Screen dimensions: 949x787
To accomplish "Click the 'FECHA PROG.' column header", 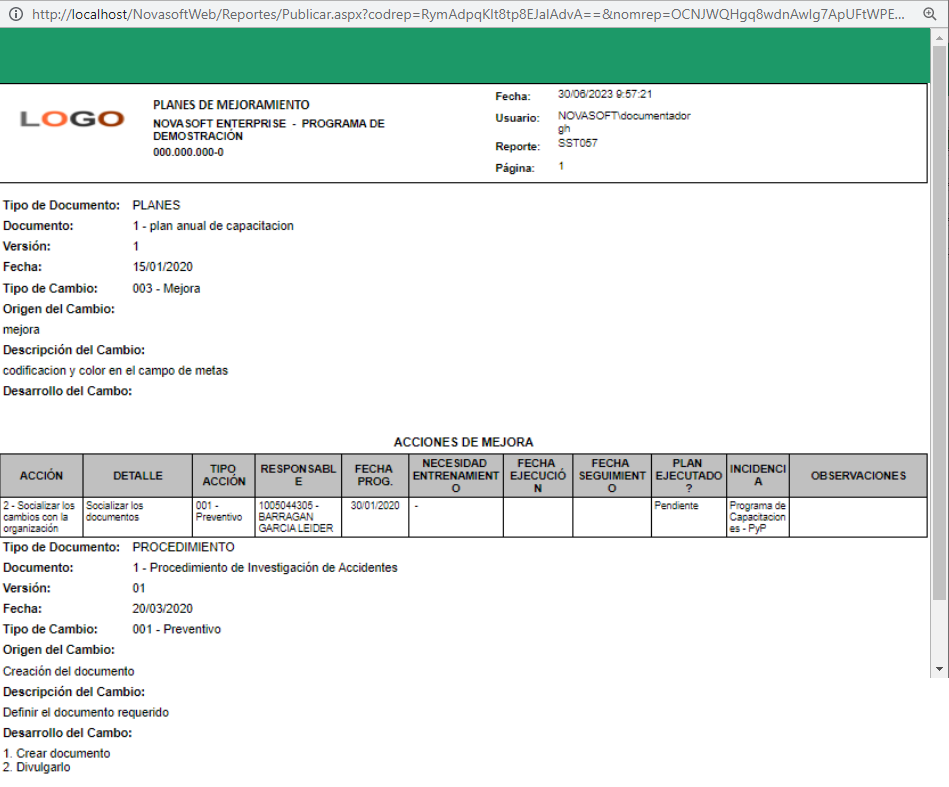I will pos(375,476).
